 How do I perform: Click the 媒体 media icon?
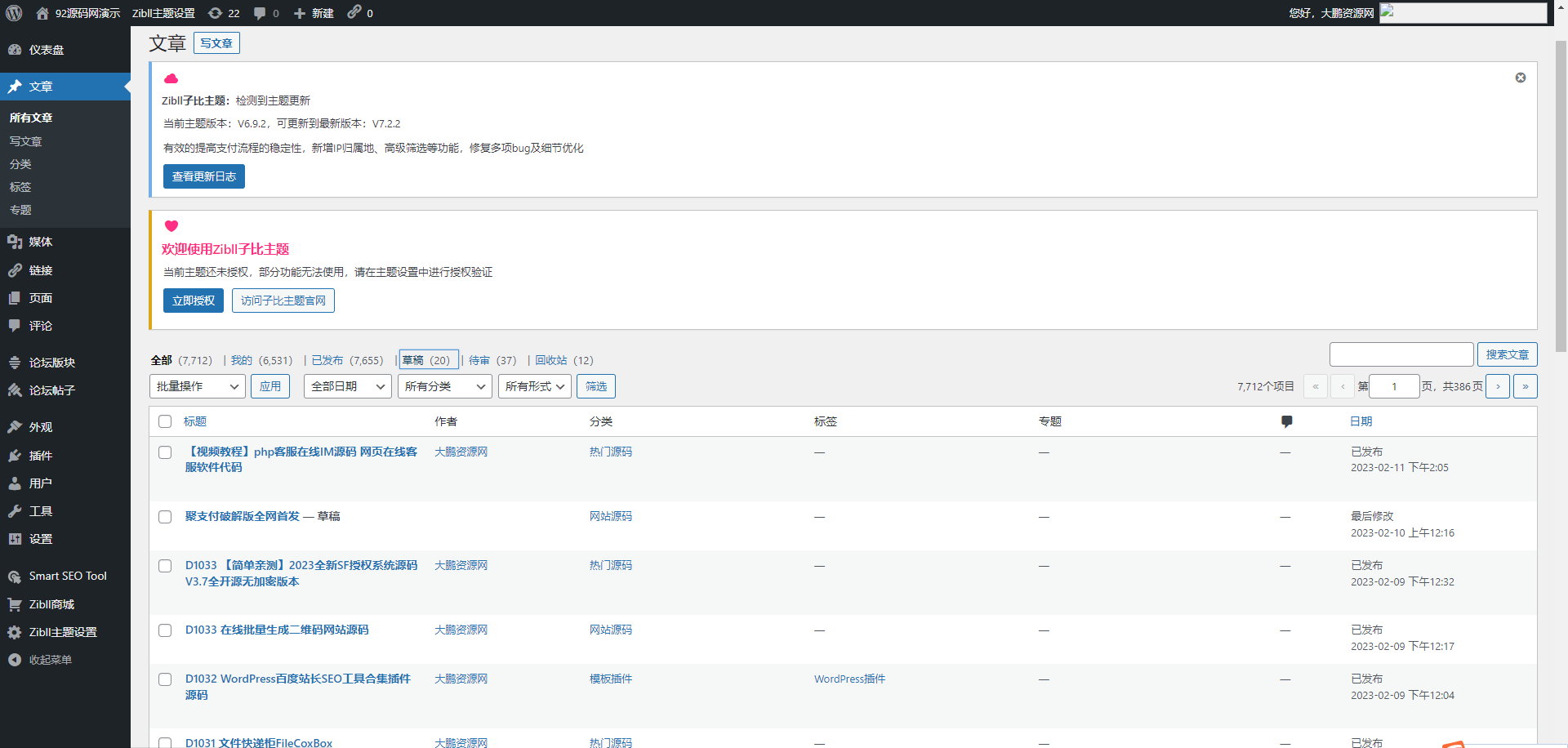[x=15, y=242]
